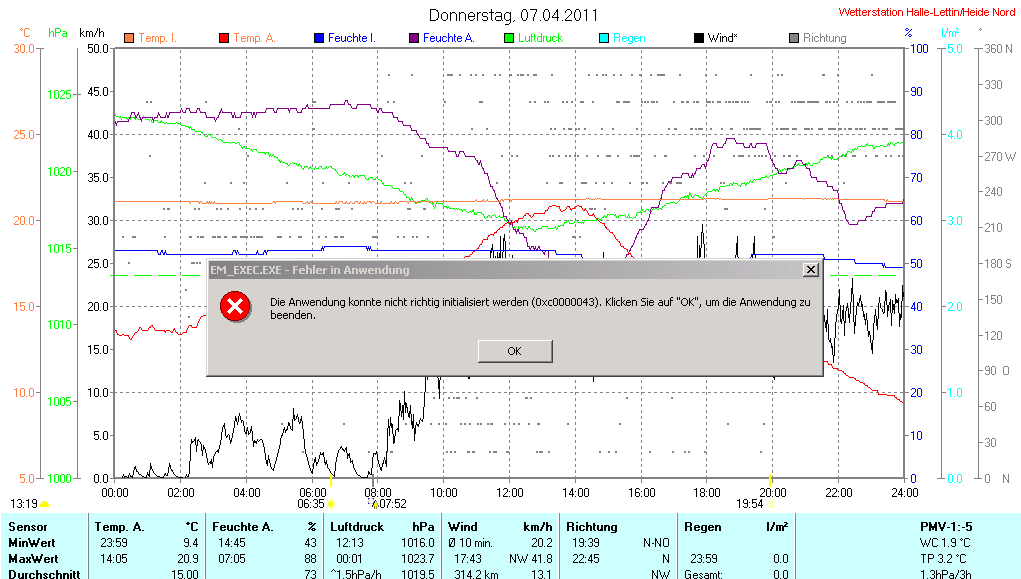Click the red error icon in dialog

pos(235,306)
